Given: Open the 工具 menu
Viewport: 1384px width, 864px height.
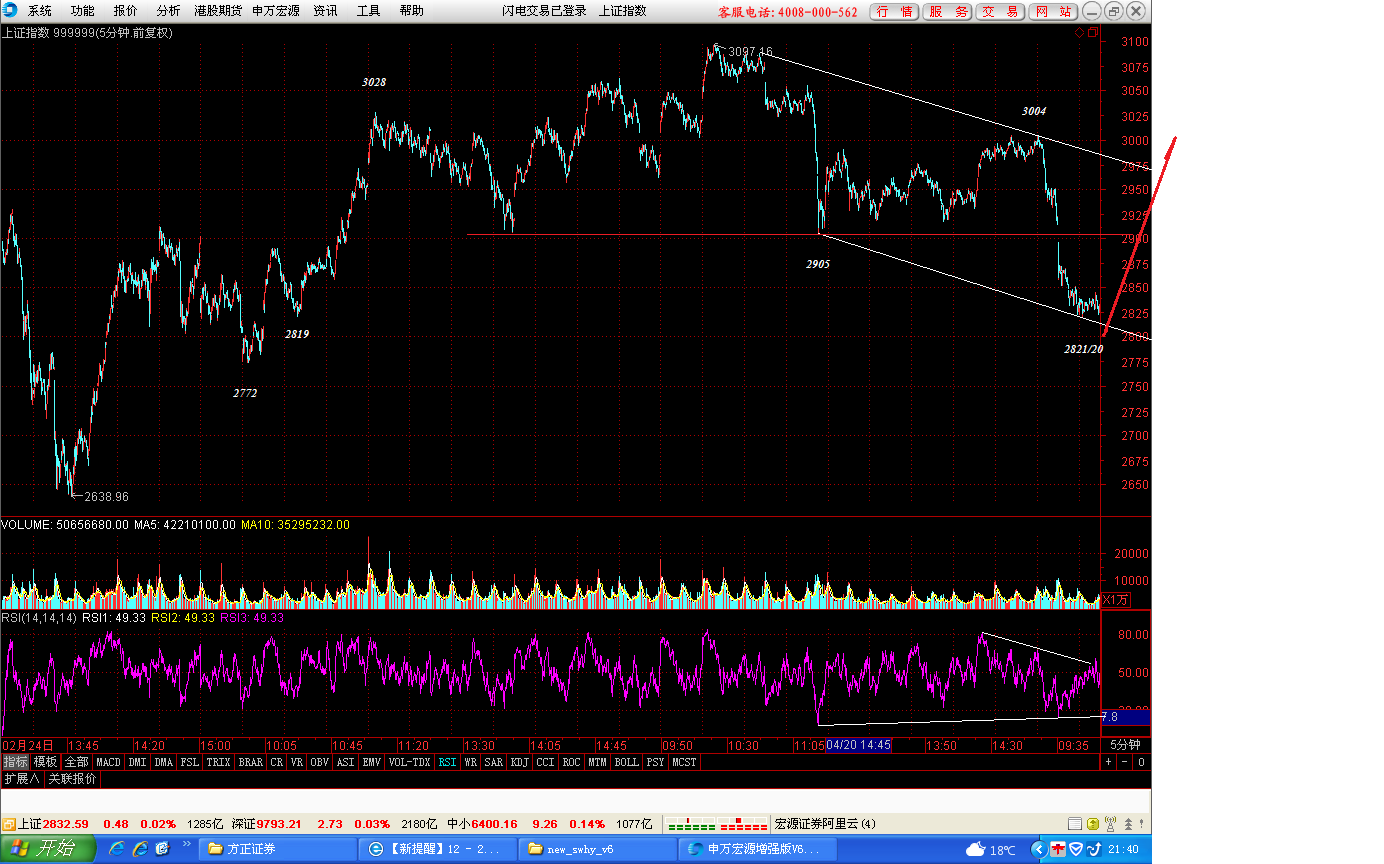Looking at the screenshot, I should click(x=369, y=11).
